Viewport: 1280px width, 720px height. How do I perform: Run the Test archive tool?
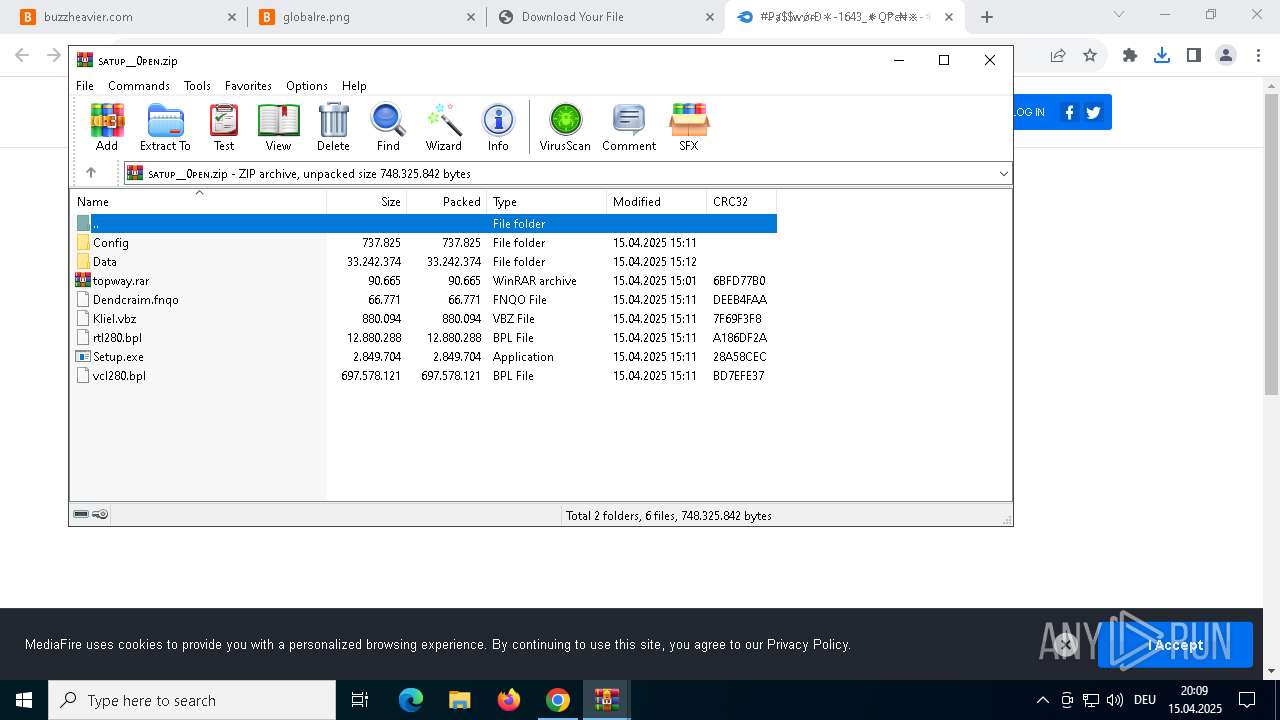pyautogui.click(x=224, y=127)
